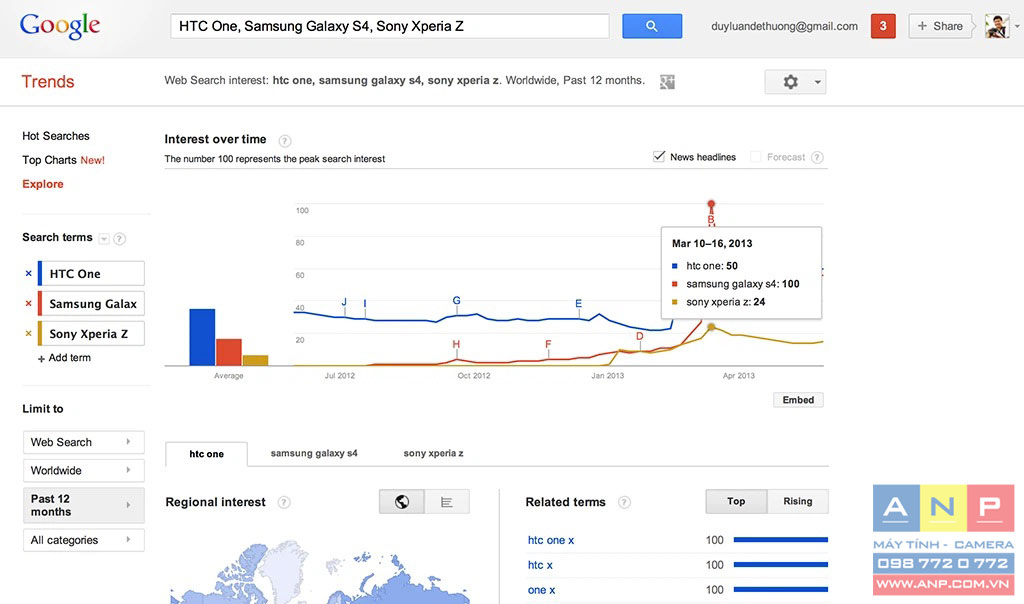1024x604 pixels.
Task: Click the help icon next to Interest over time
Action: click(x=285, y=141)
